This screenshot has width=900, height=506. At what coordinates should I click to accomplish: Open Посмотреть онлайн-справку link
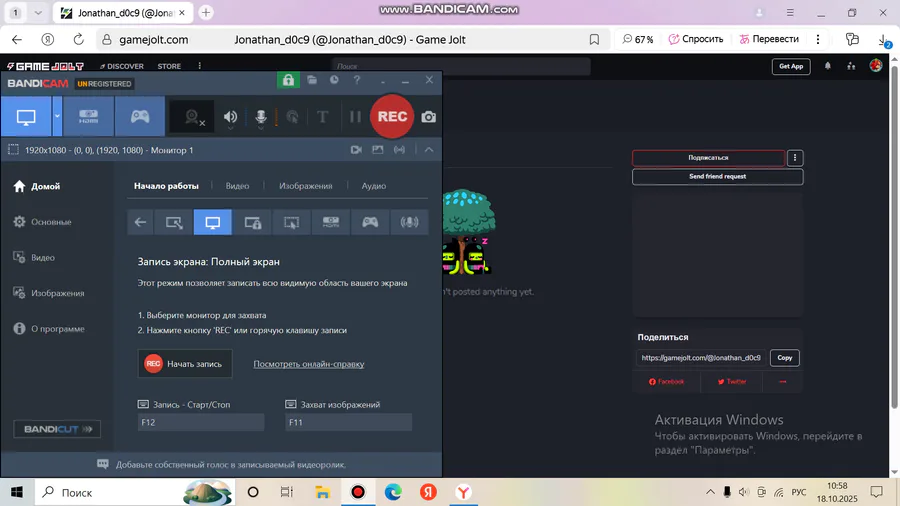tap(309, 364)
